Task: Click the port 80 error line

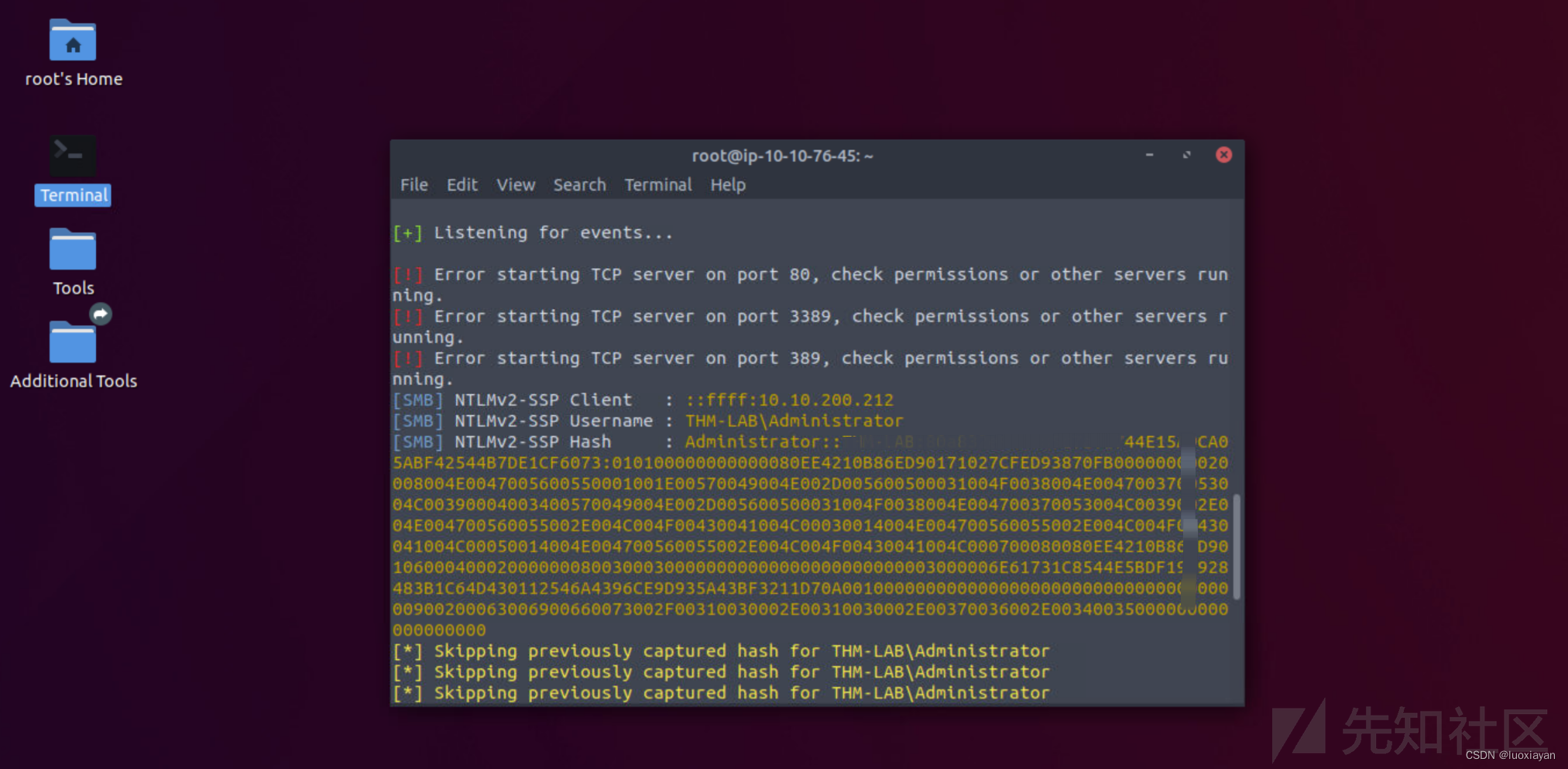Action: [810, 284]
